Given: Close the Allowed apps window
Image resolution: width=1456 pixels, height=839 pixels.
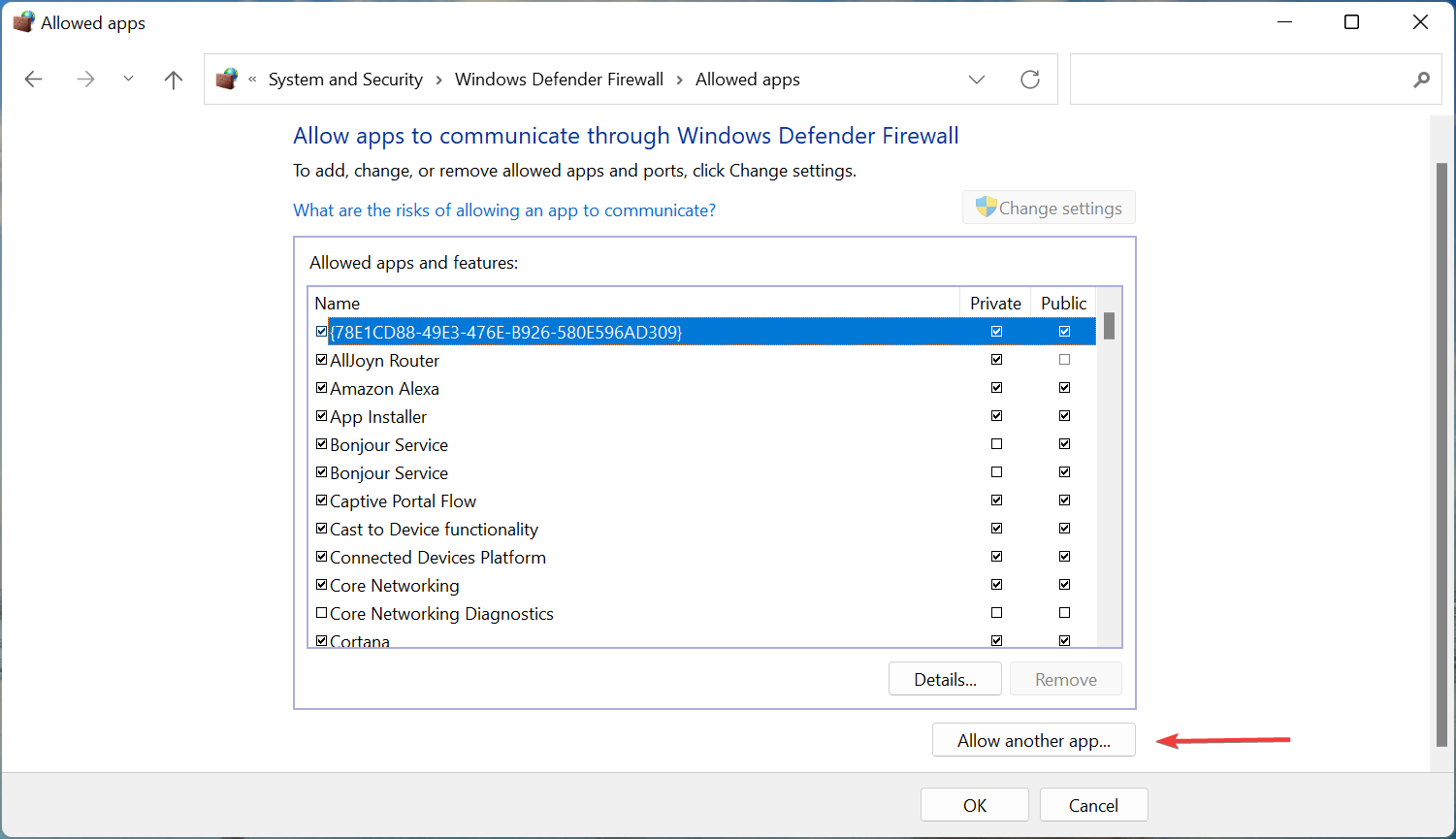Looking at the screenshot, I should [x=1420, y=22].
